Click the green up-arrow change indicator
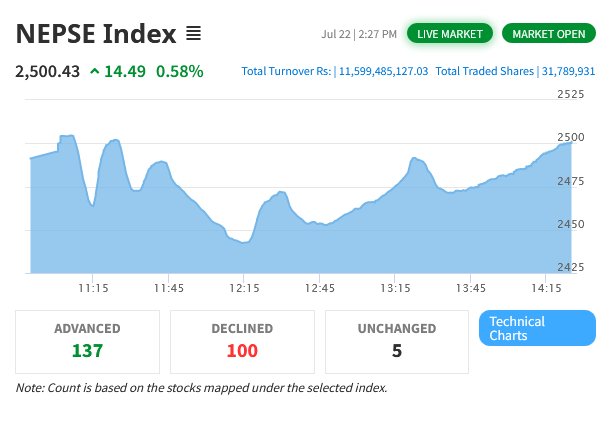 coord(94,71)
